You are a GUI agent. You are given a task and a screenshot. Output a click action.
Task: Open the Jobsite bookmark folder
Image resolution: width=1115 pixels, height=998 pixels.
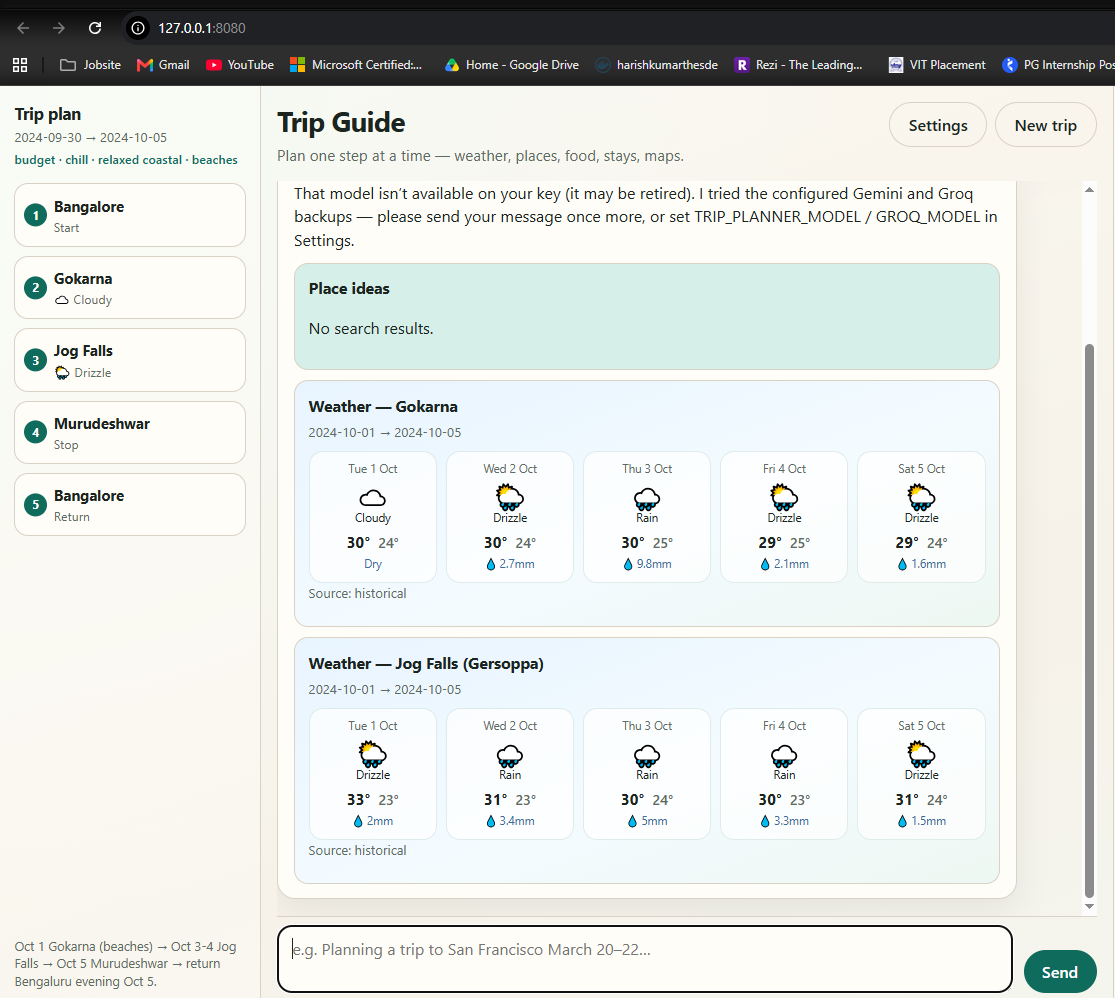click(90, 65)
